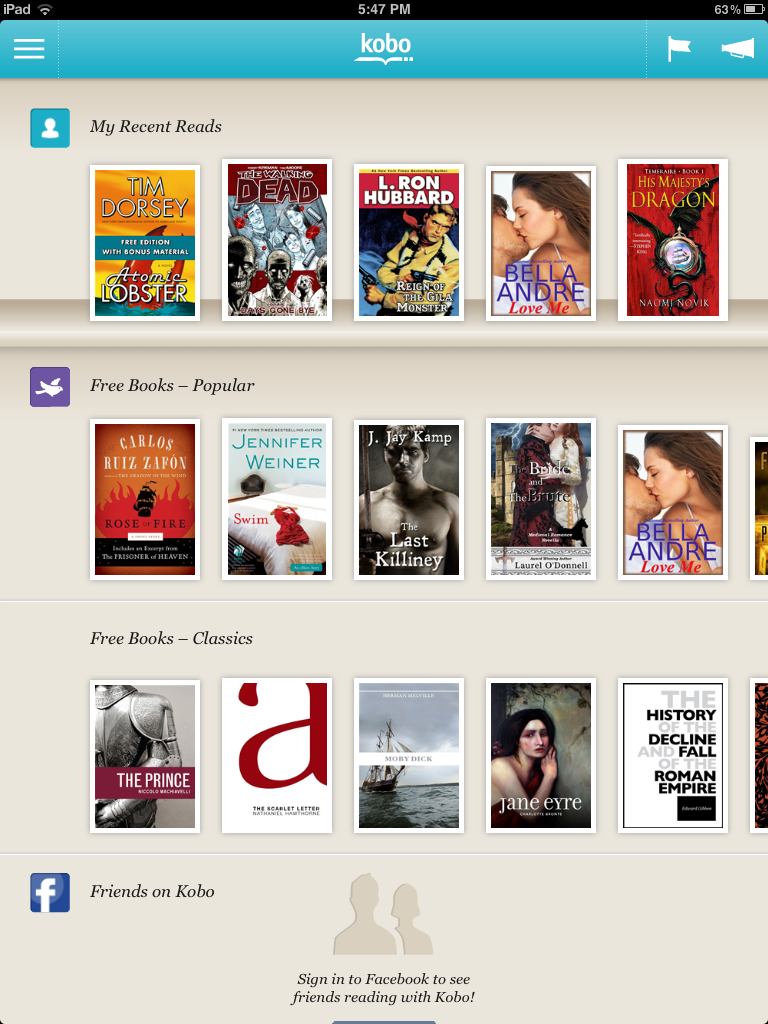Open Love Me cover in Recent Reads

coord(541,243)
